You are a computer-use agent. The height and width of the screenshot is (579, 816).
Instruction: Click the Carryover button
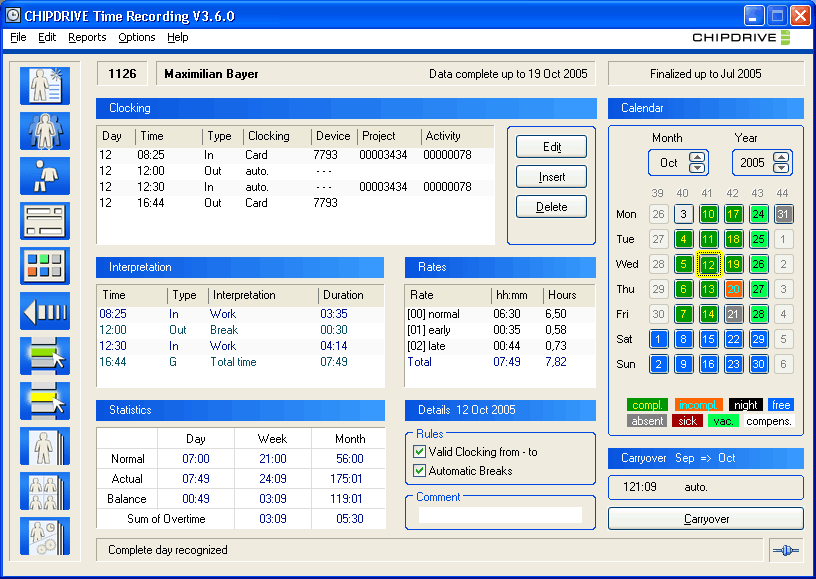[705, 519]
